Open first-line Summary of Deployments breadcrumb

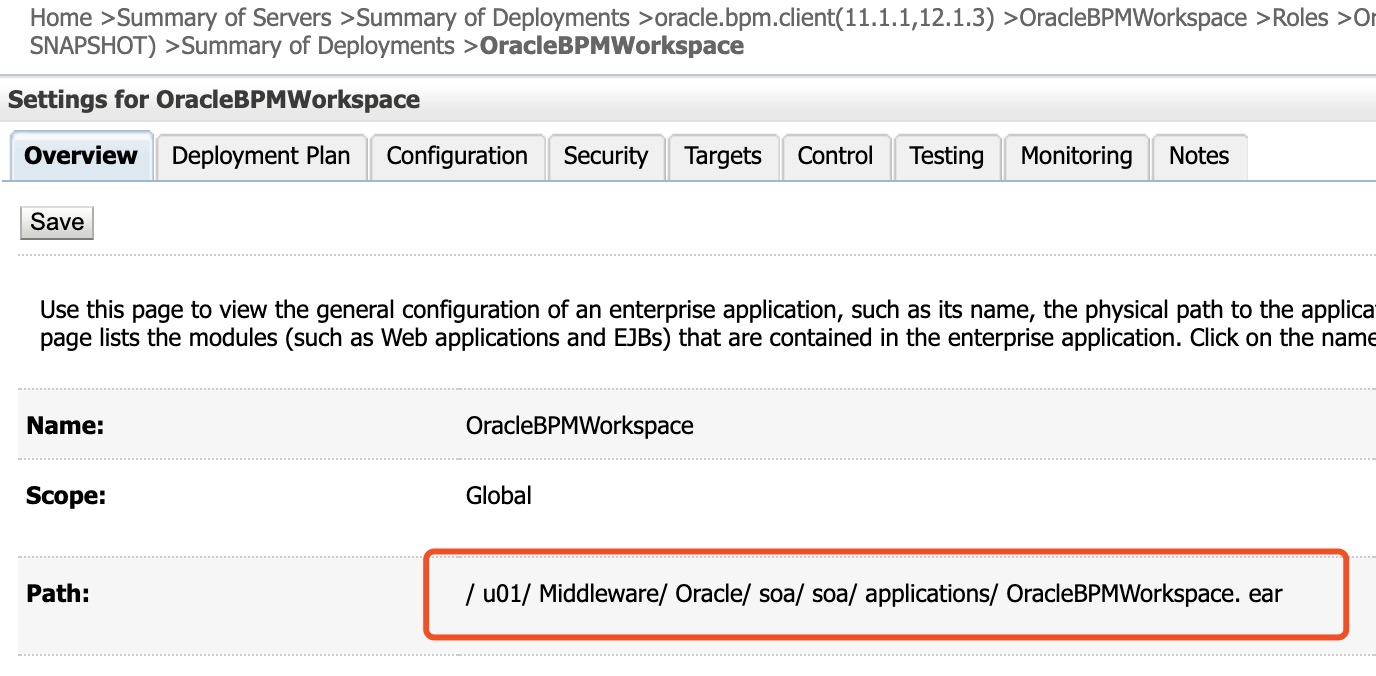coord(493,18)
